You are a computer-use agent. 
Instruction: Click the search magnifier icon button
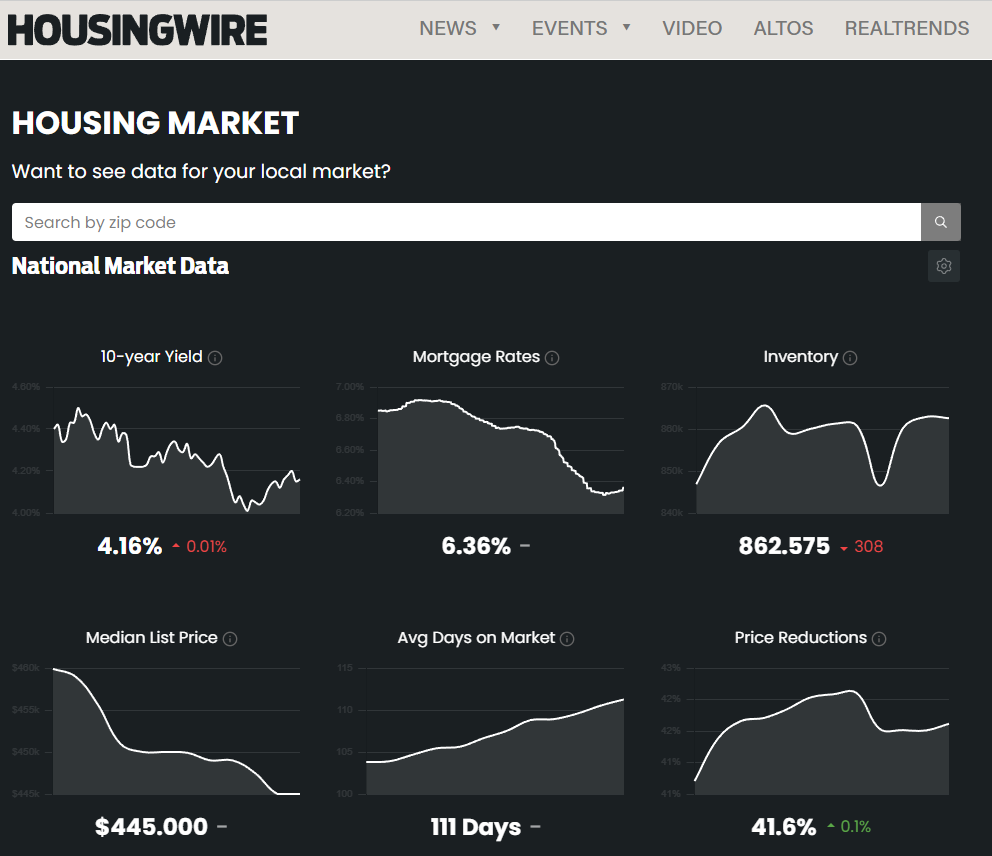click(x=940, y=222)
